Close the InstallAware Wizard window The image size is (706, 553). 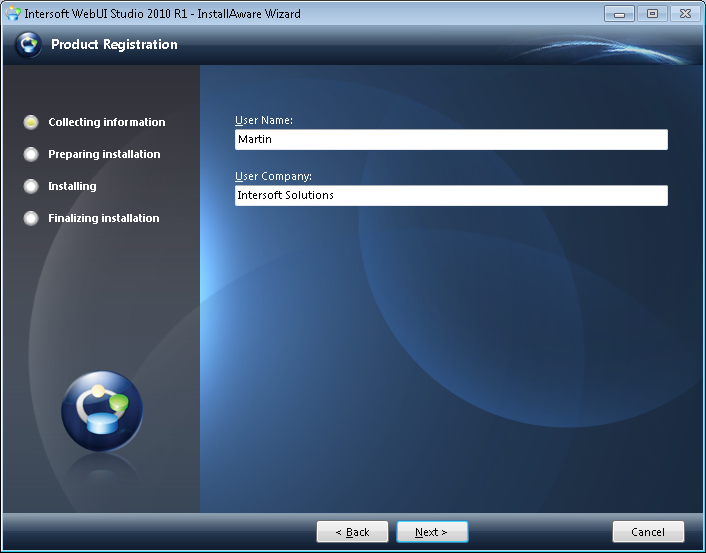(x=685, y=14)
